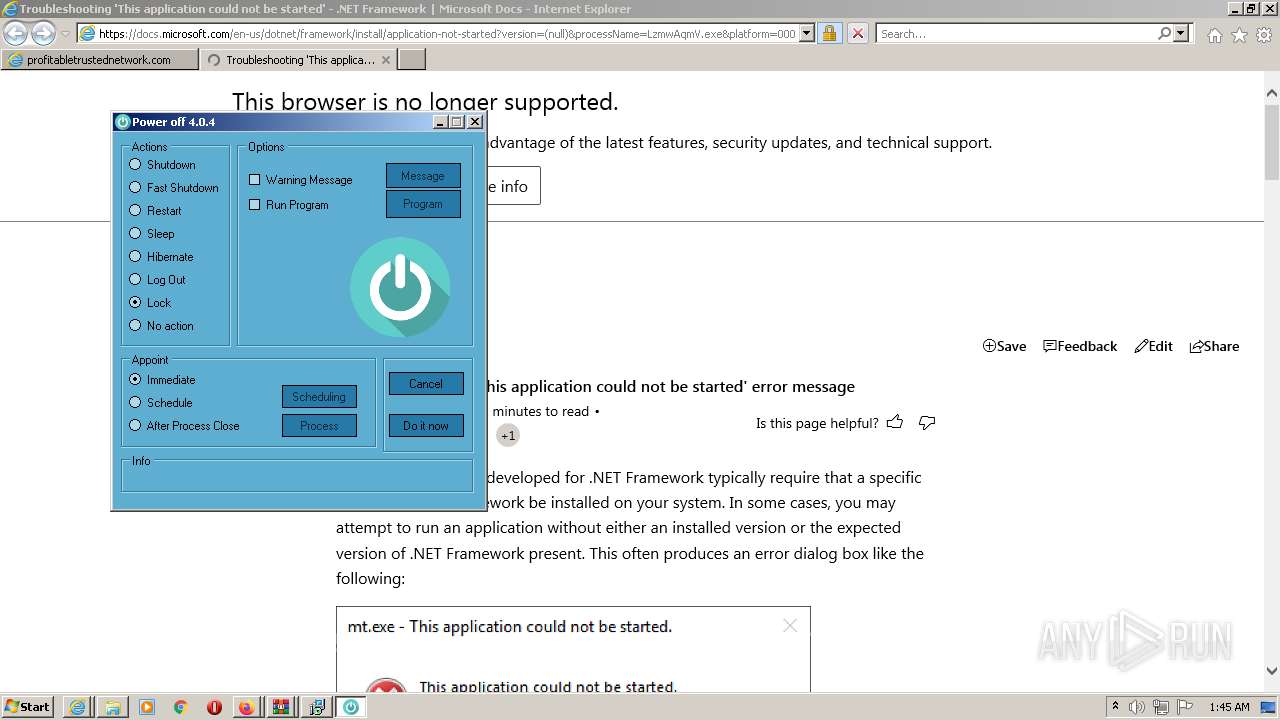The image size is (1280, 720).
Task: Click the scrollbar down arrow
Action: [x=1272, y=672]
